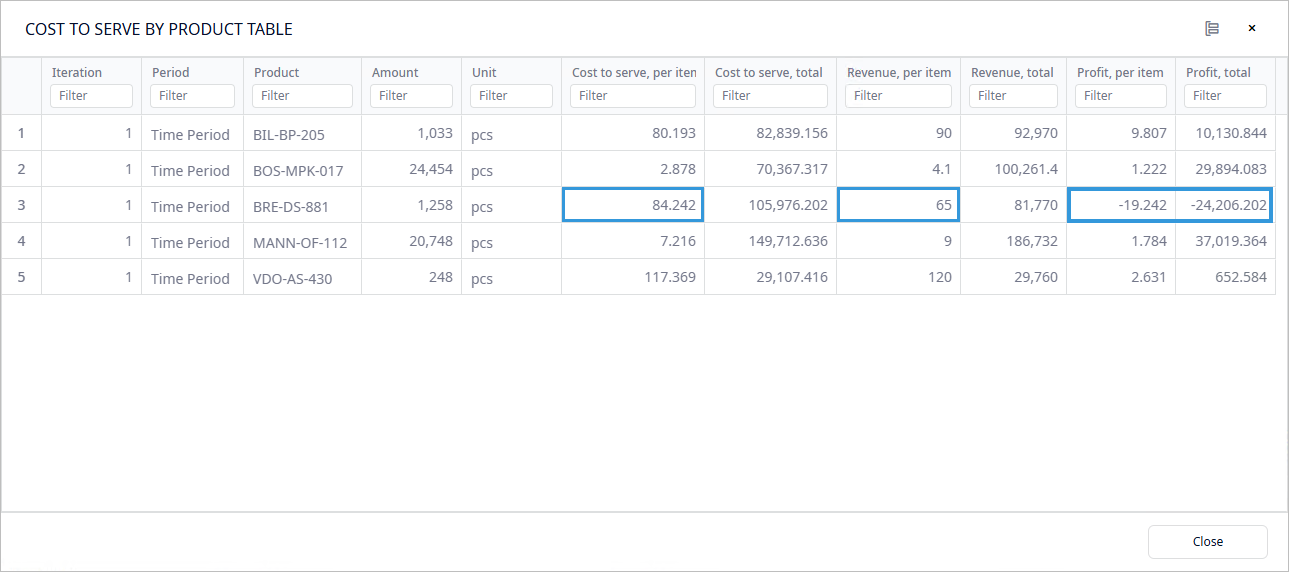The image size is (1289, 572).
Task: Click the Revenue, total filter input
Action: (1012, 96)
